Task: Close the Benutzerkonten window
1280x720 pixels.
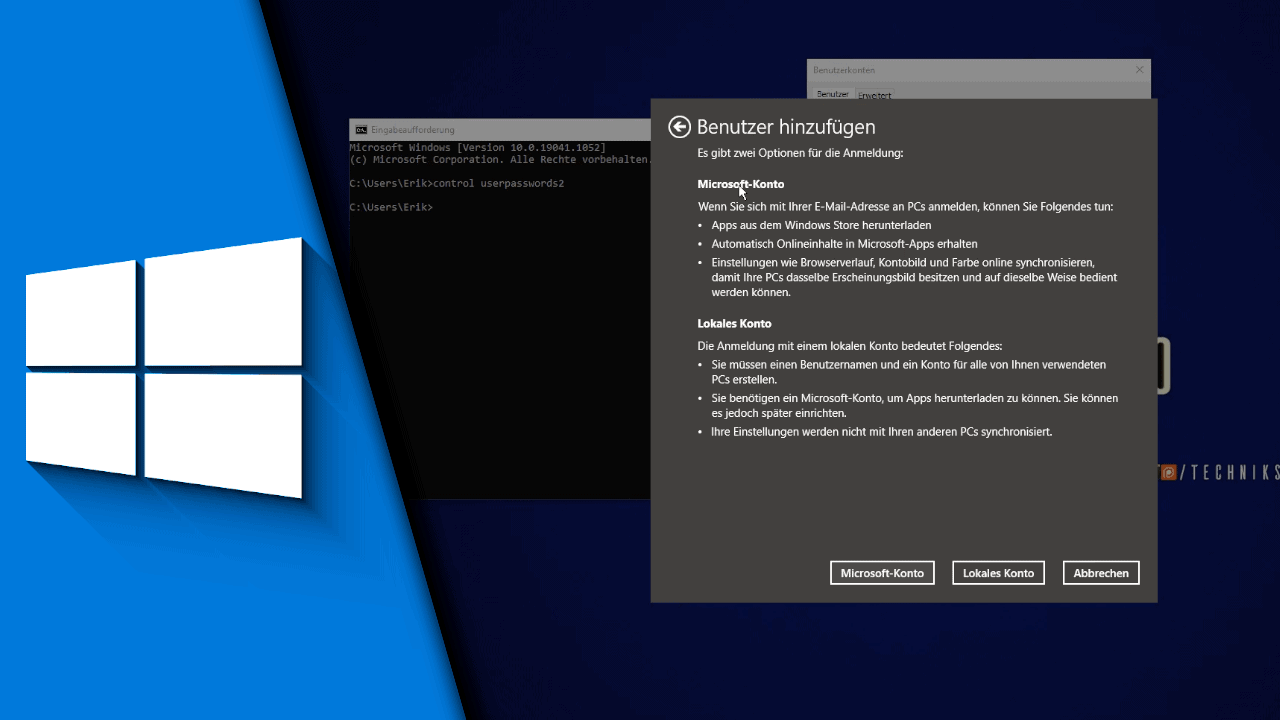Action: 1139,70
